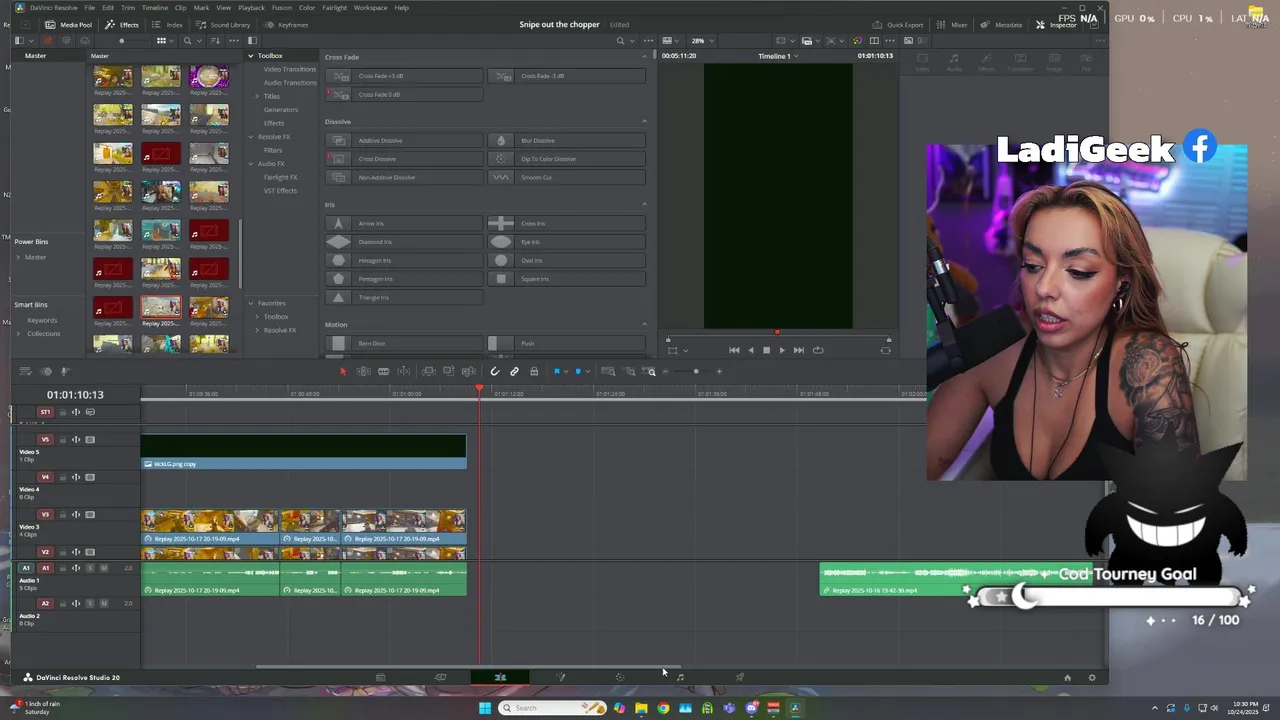Viewport: 1280px width, 720px height.
Task: Click the Full Extent Zoom icon
Action: pyautogui.click(x=608, y=371)
